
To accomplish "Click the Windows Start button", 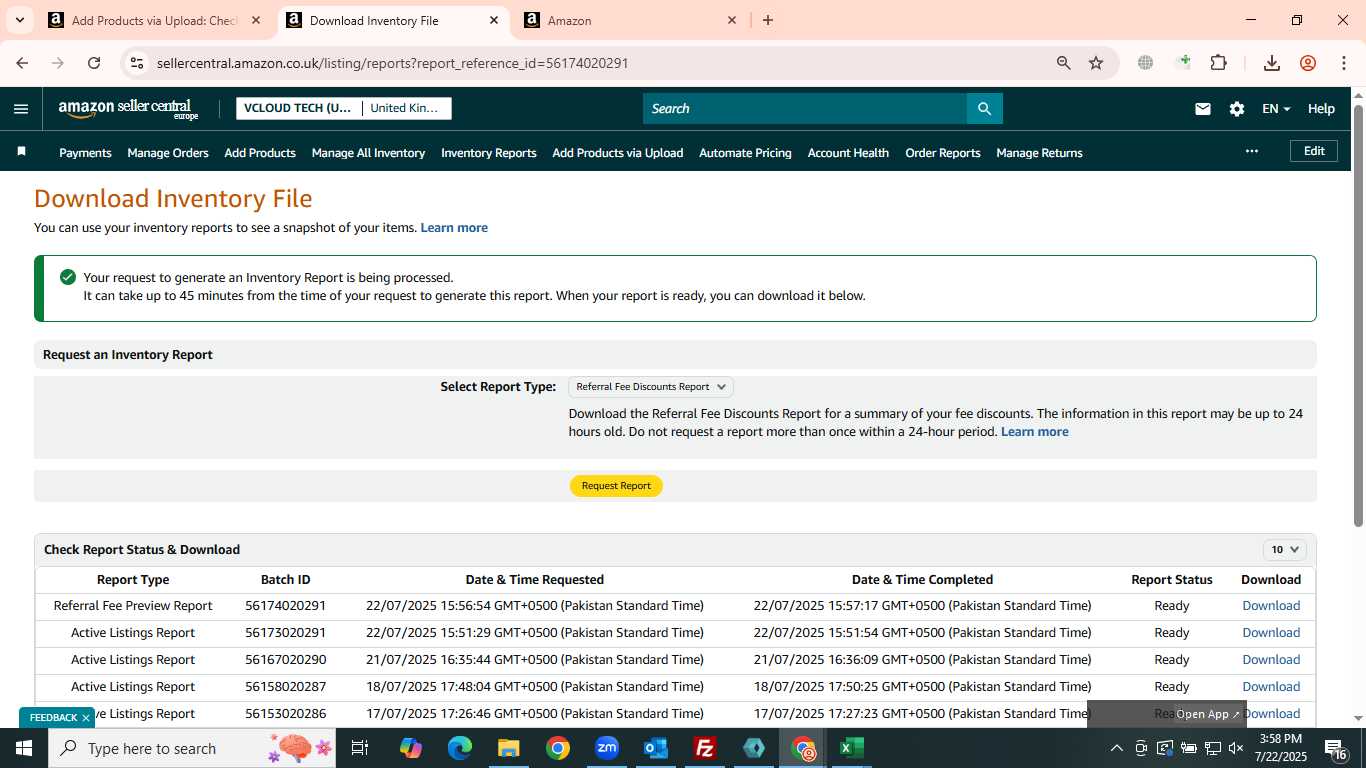I will [x=24, y=748].
